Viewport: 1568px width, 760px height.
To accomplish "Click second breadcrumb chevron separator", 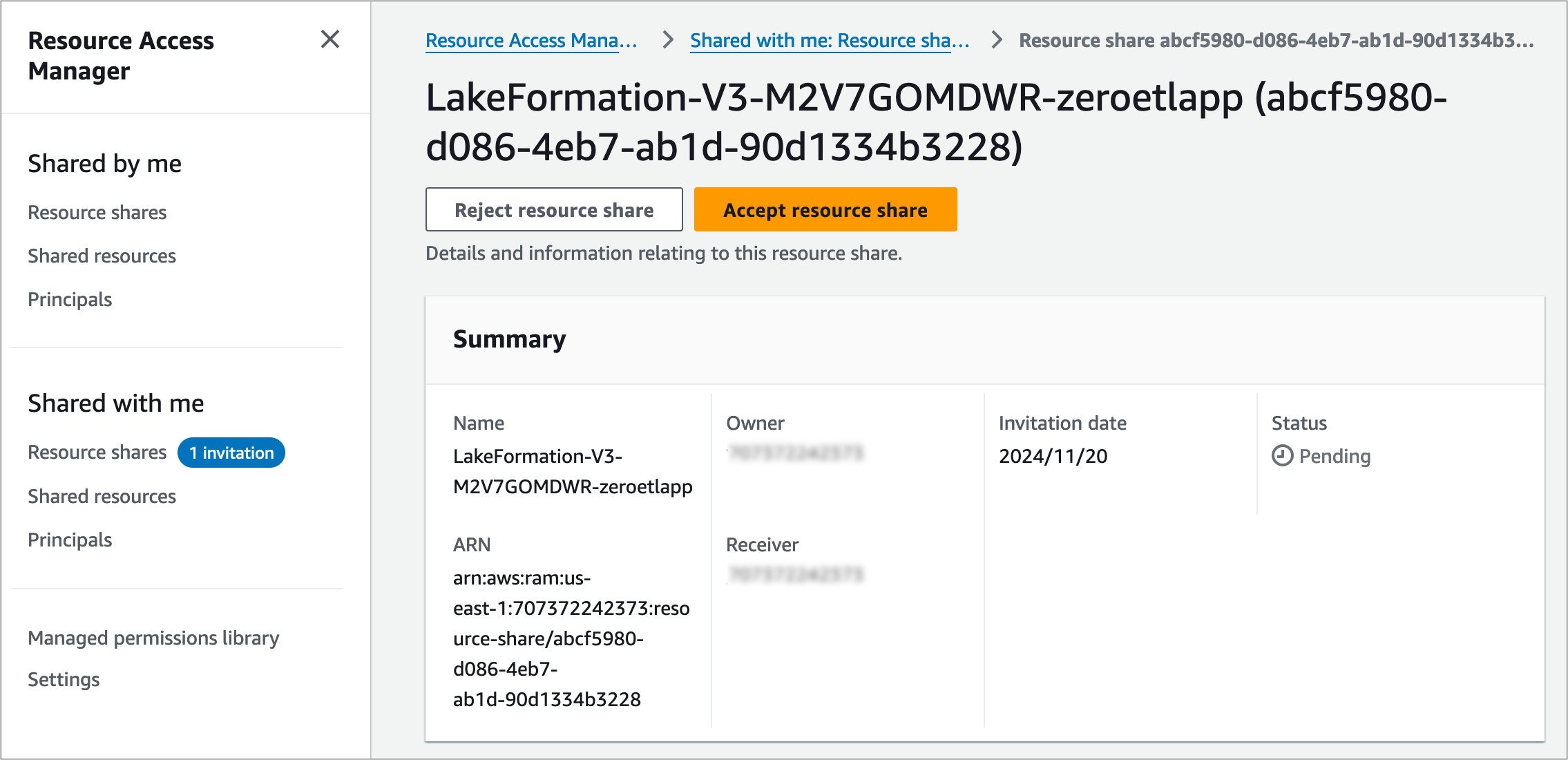I will (x=996, y=40).
